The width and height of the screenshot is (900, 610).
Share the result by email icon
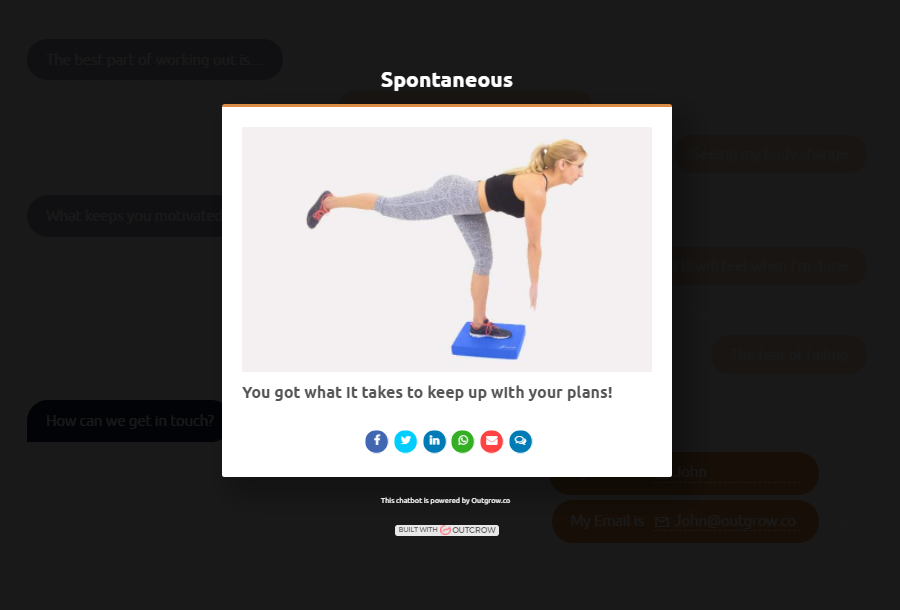coord(491,441)
